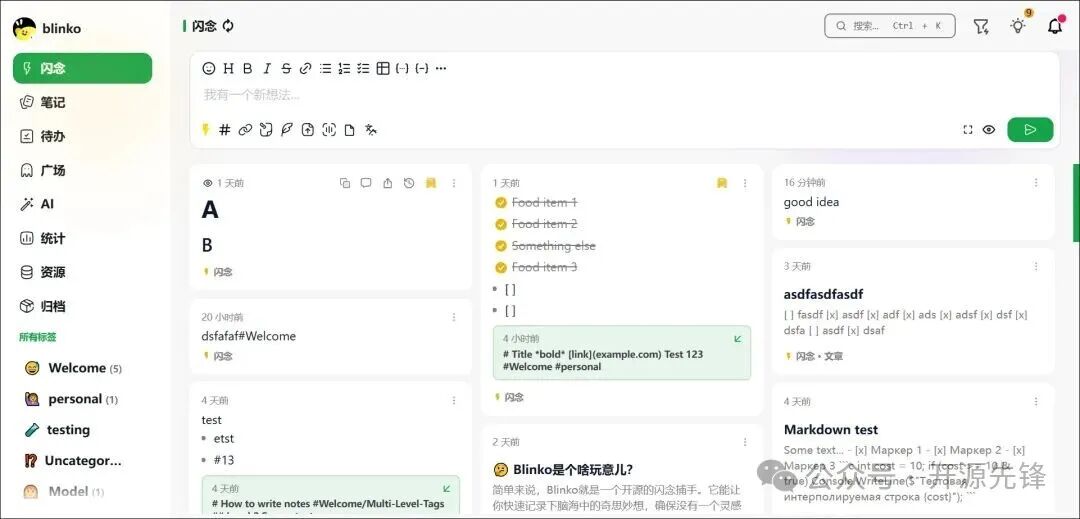This screenshot has height=519, width=1080.
Task: Uncheck the Food item 1 checkbox
Action: coord(501,202)
